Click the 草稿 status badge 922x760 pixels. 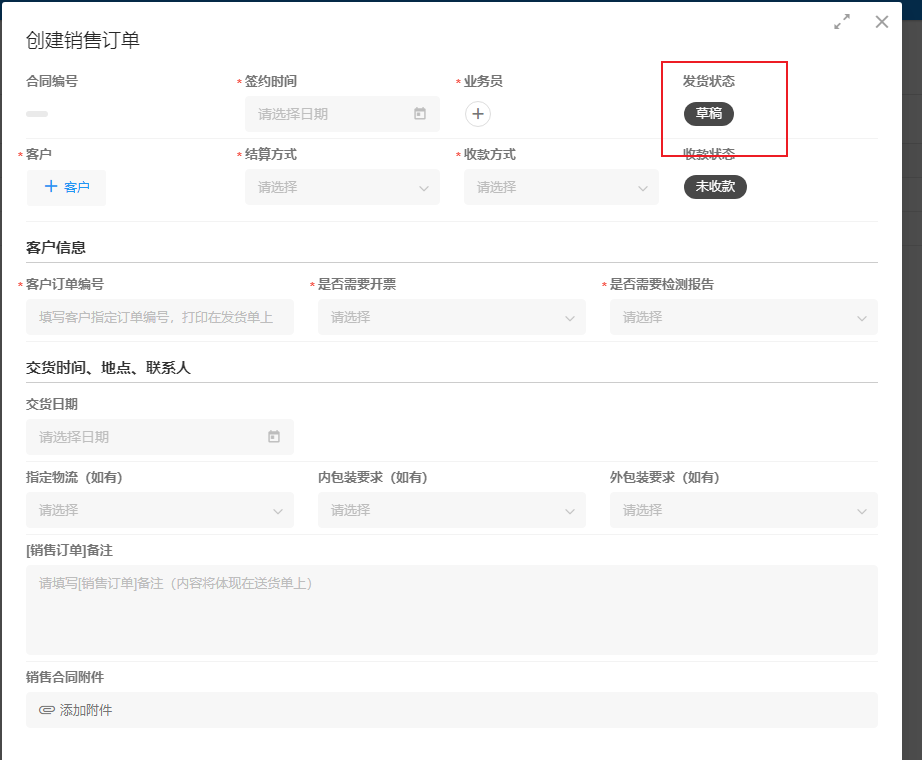(708, 114)
